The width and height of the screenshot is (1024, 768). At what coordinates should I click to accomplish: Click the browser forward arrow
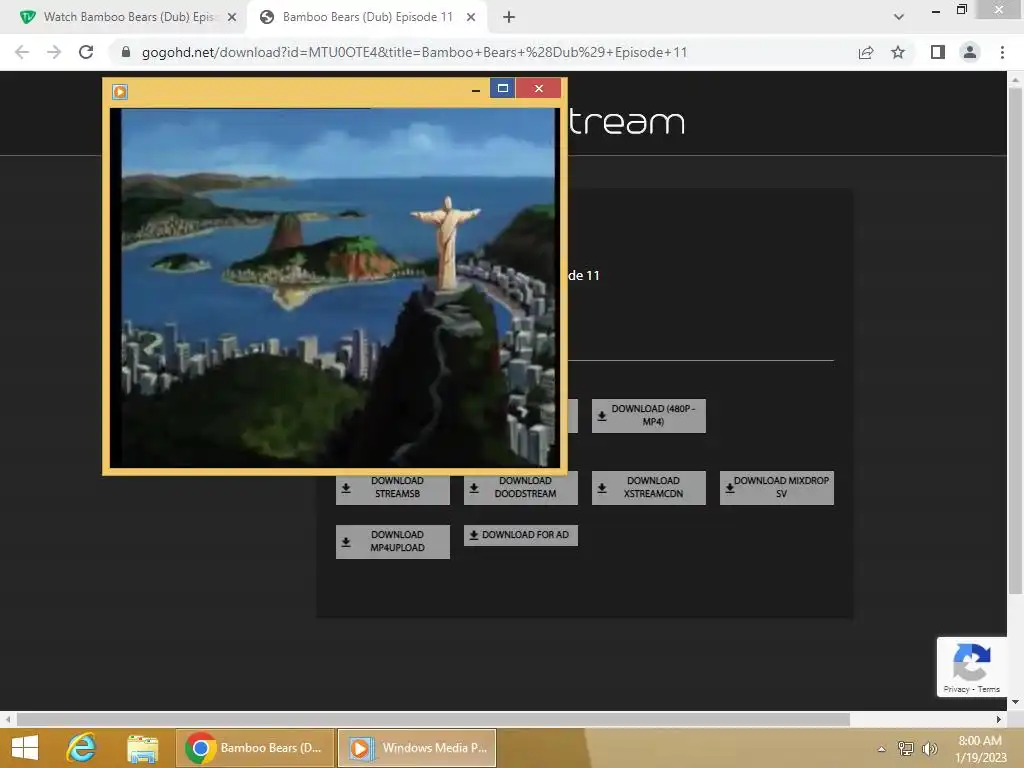pos(54,52)
